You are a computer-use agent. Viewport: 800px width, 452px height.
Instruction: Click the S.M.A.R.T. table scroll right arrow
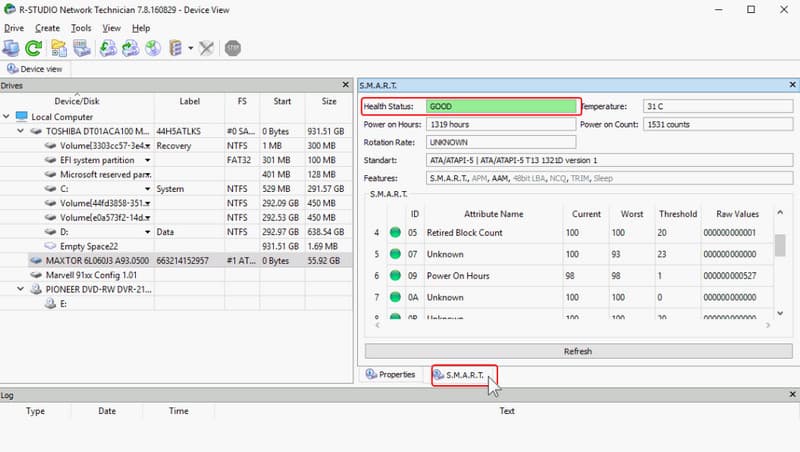pyautogui.click(x=767, y=325)
